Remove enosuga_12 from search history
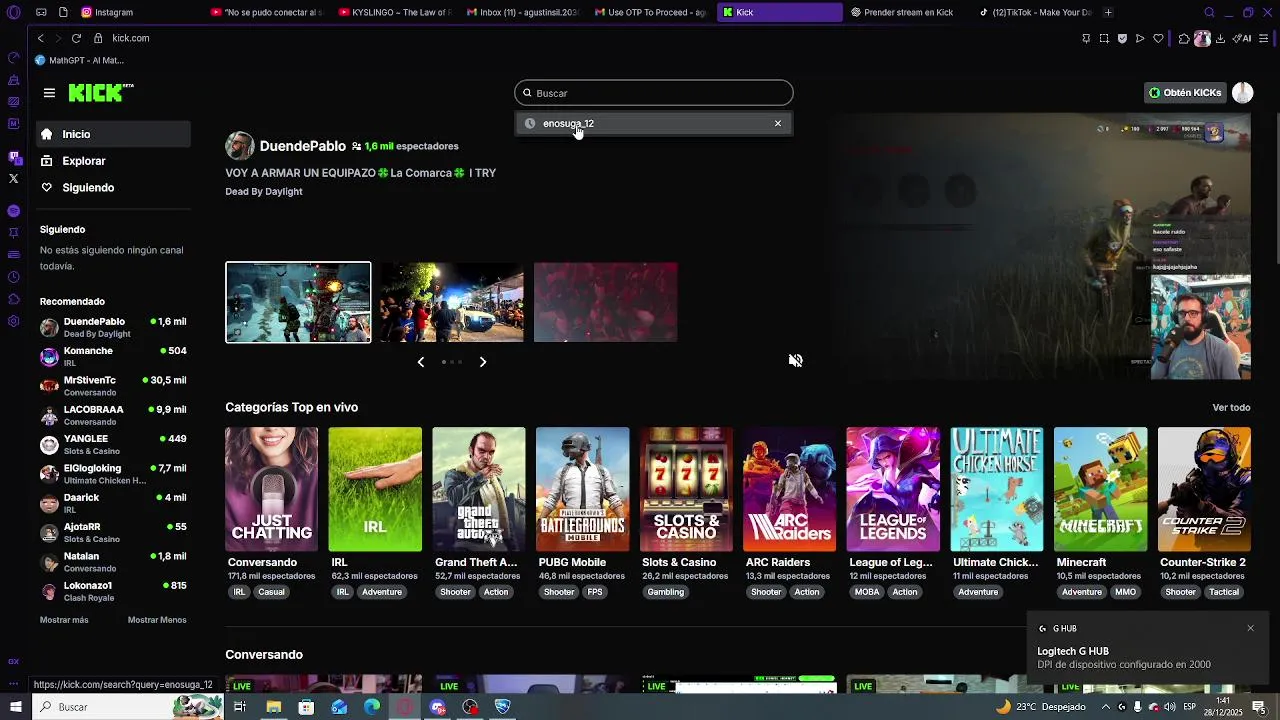The width and height of the screenshot is (1280, 720). click(x=778, y=124)
